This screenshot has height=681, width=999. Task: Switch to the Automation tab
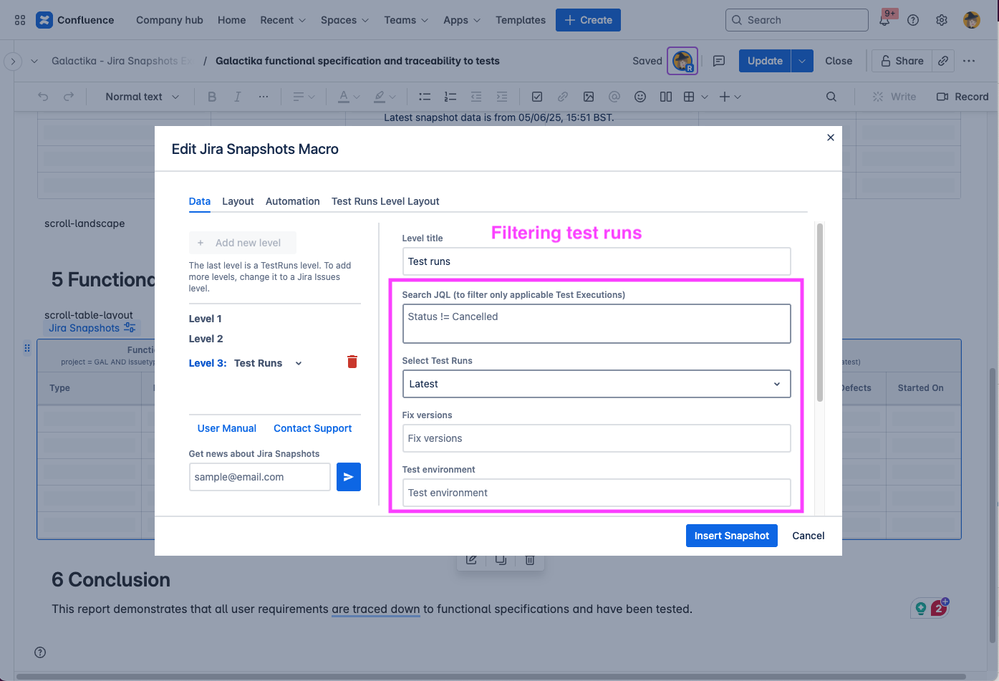pyautogui.click(x=292, y=201)
